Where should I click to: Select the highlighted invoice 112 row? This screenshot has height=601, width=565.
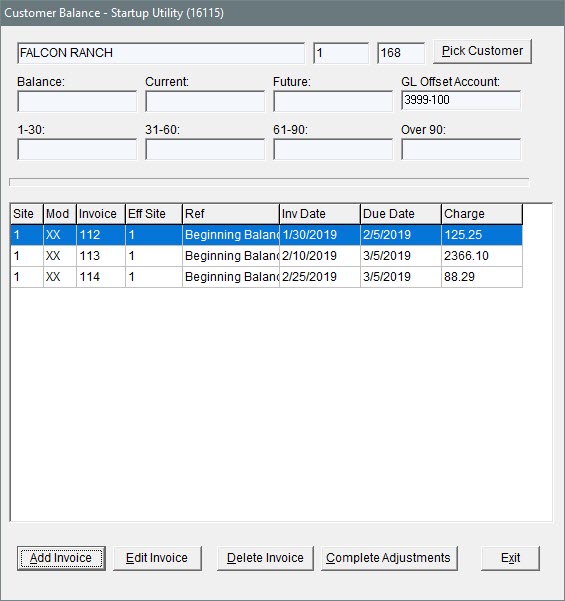266,235
